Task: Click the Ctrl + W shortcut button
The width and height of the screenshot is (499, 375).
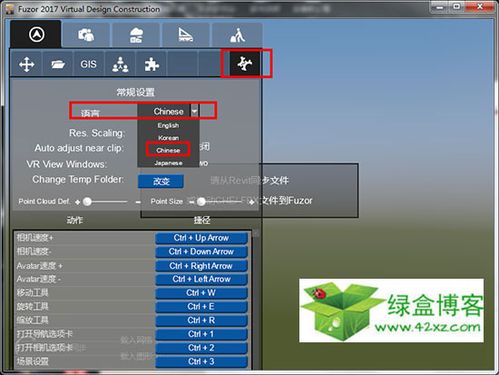Action: click(x=201, y=293)
